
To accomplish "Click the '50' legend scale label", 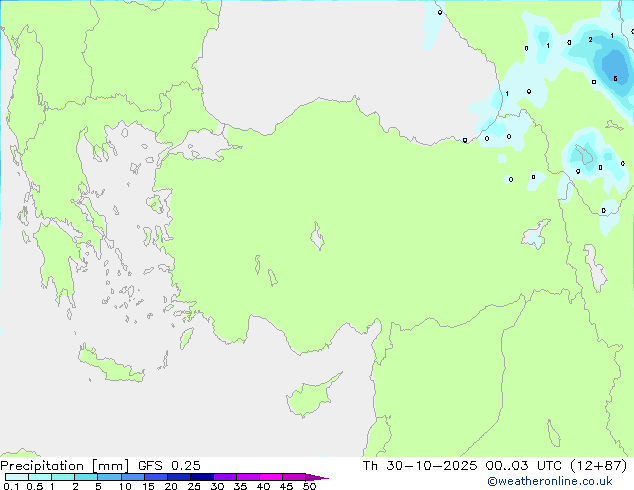I will 309,486.
